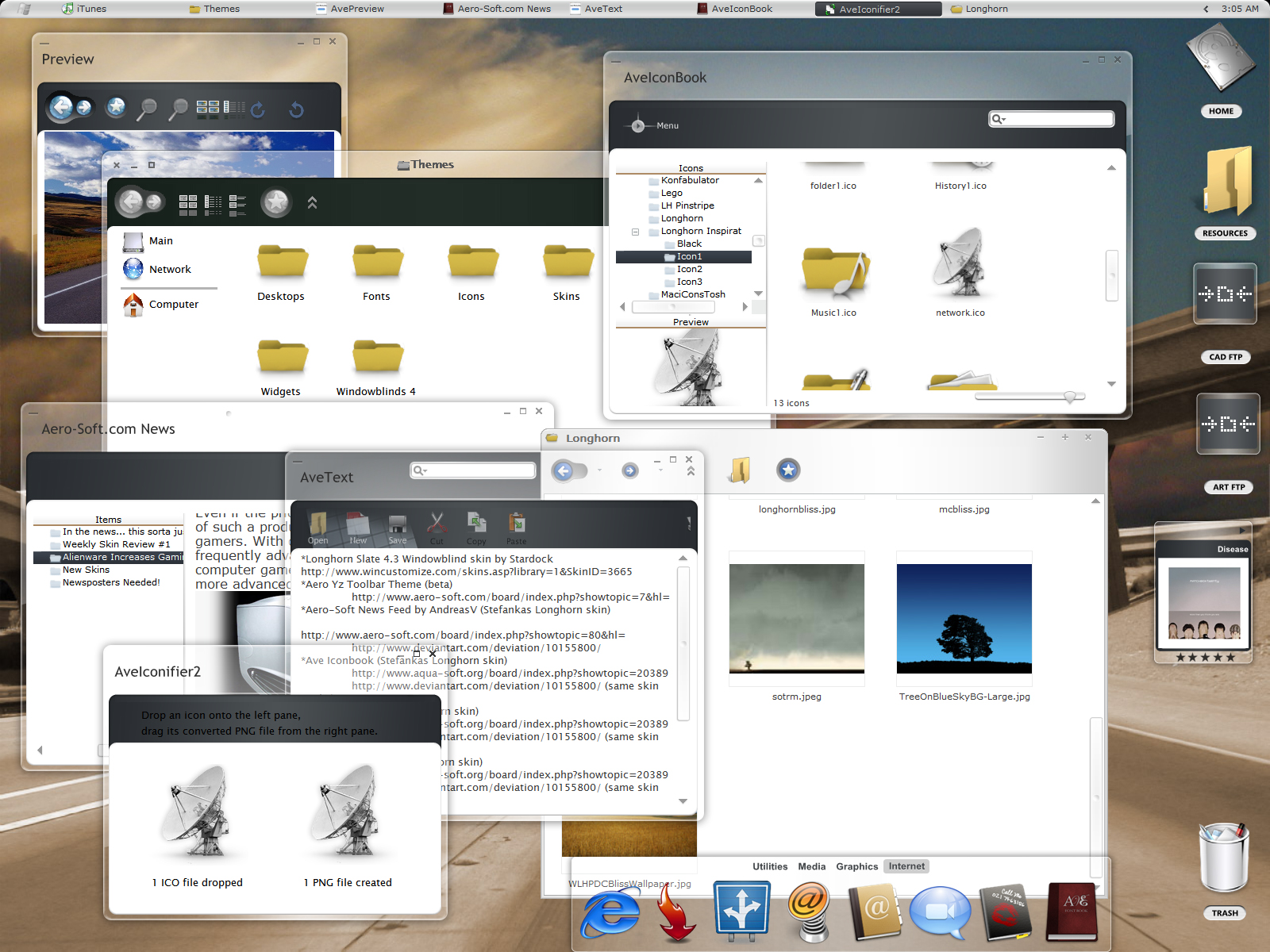Viewport: 1270px width, 952px height.
Task: Go forward in the Preview window
Action: [x=84, y=107]
